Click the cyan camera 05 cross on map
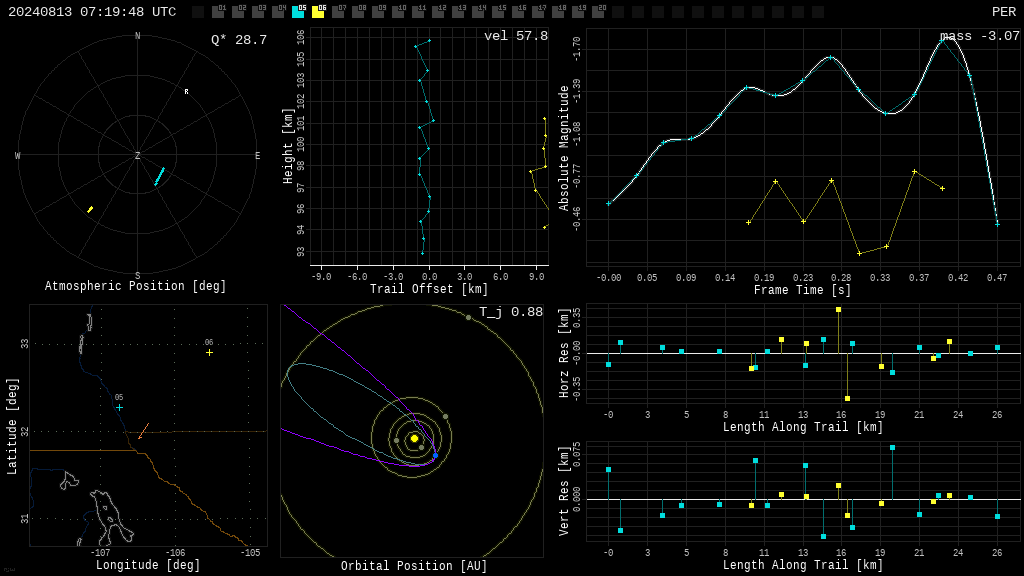1024x576 pixels. coord(120,408)
